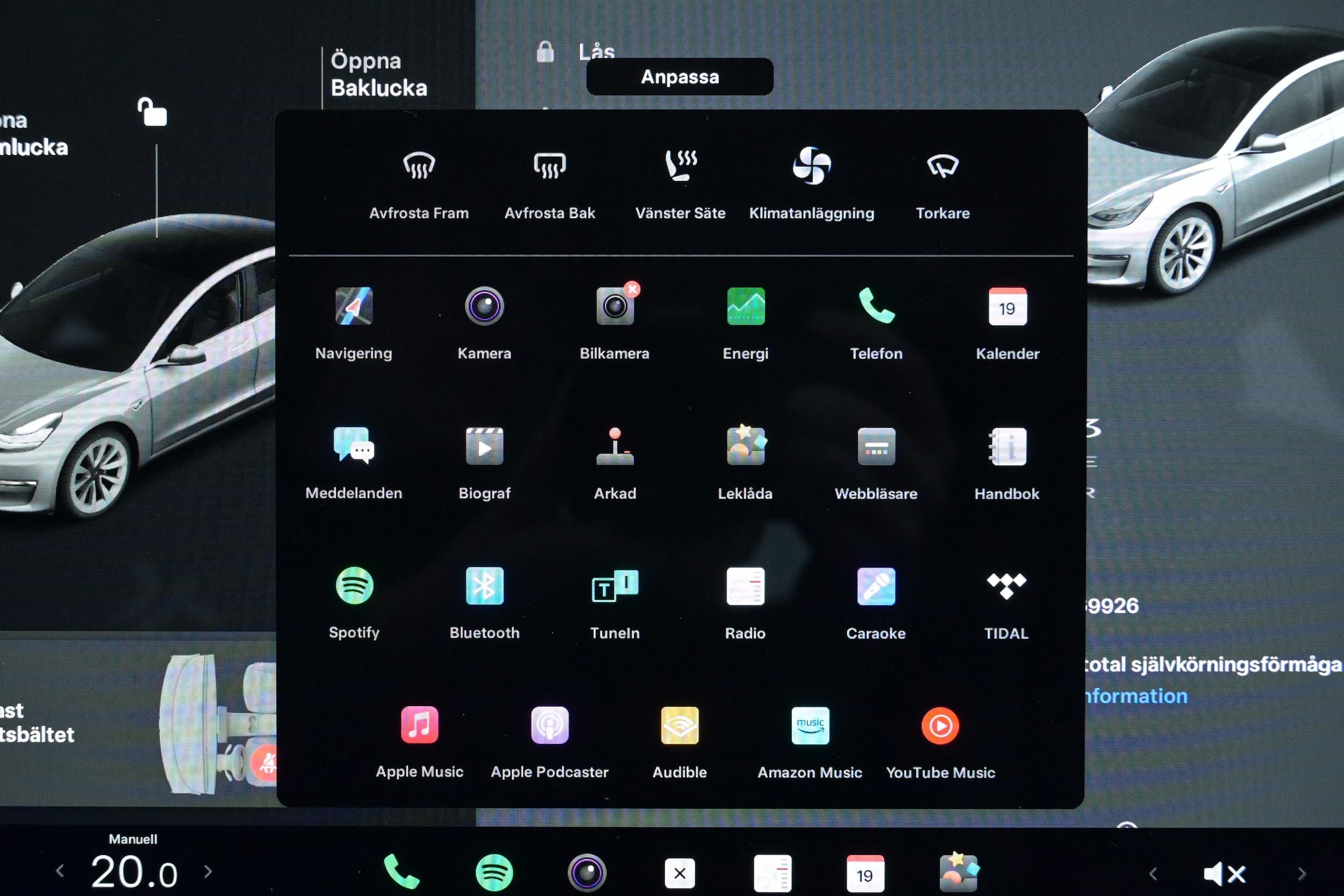The width and height of the screenshot is (1344, 896).
Task: Open the Handbok manual
Action: [x=1007, y=463]
